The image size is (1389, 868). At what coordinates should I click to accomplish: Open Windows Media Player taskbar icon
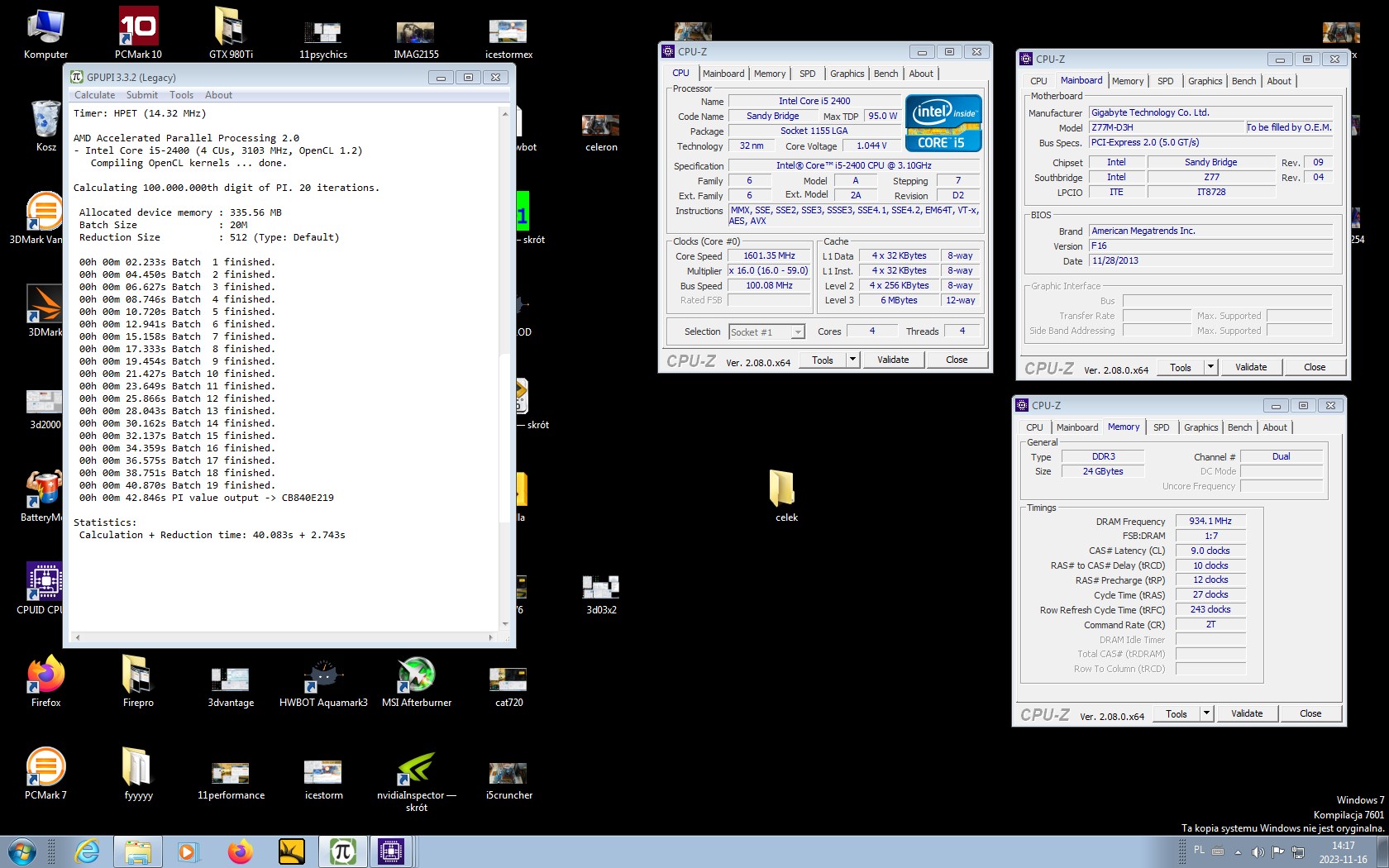[x=189, y=851]
